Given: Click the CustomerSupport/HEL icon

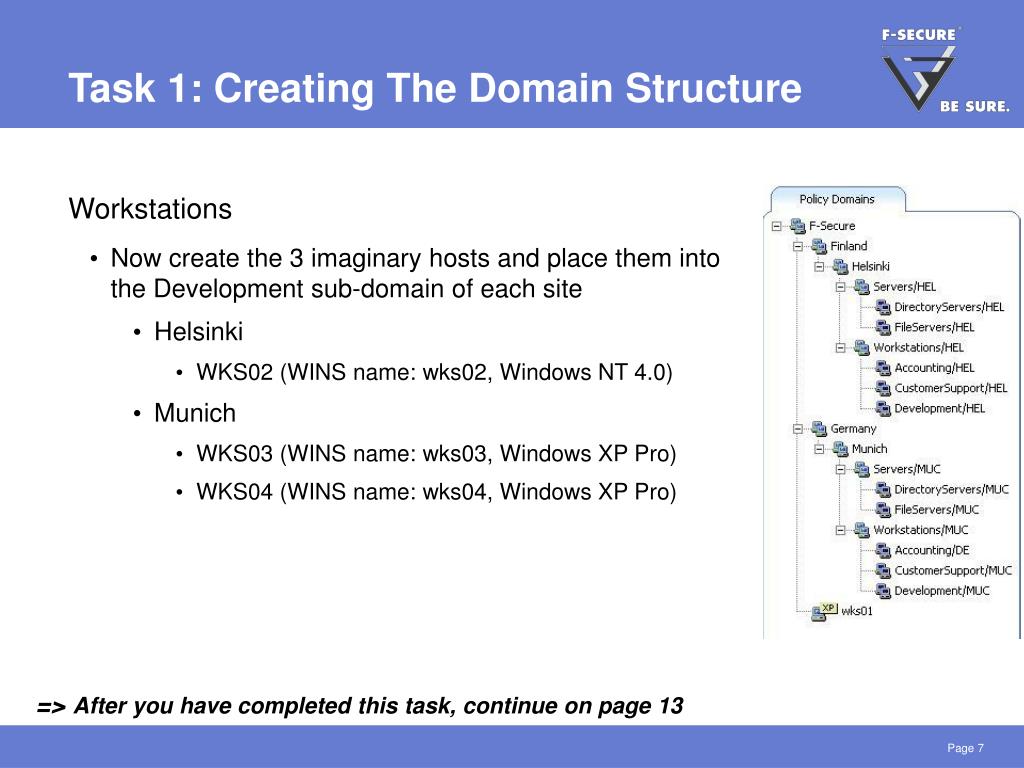Looking at the screenshot, I should click(x=883, y=389).
